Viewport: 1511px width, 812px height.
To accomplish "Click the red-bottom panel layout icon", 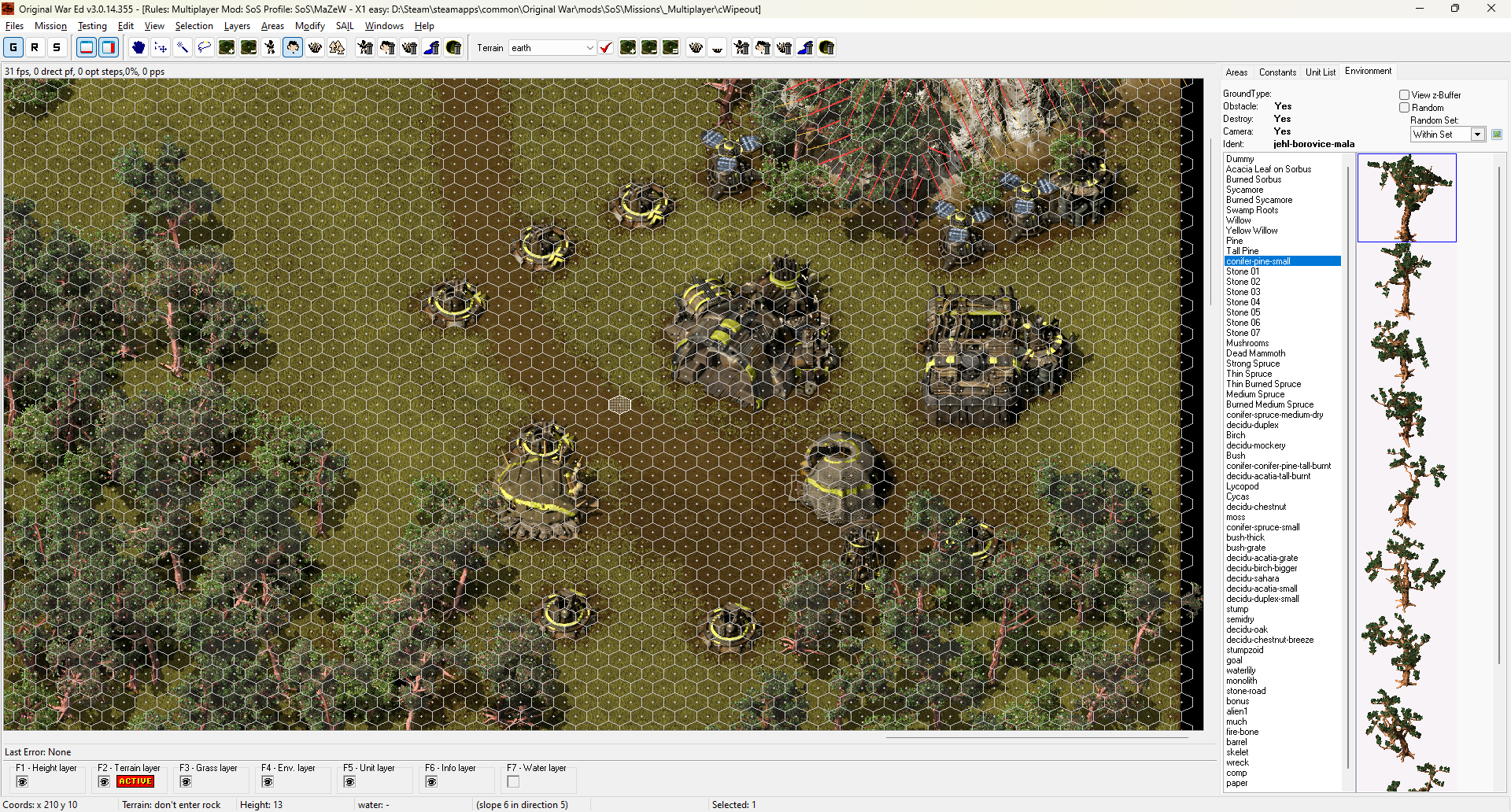I will coord(87,47).
